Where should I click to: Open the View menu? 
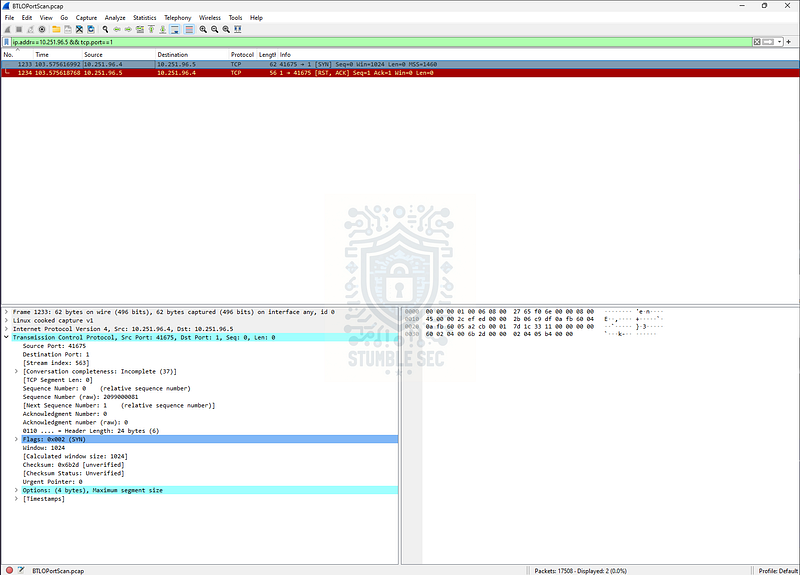[46, 17]
